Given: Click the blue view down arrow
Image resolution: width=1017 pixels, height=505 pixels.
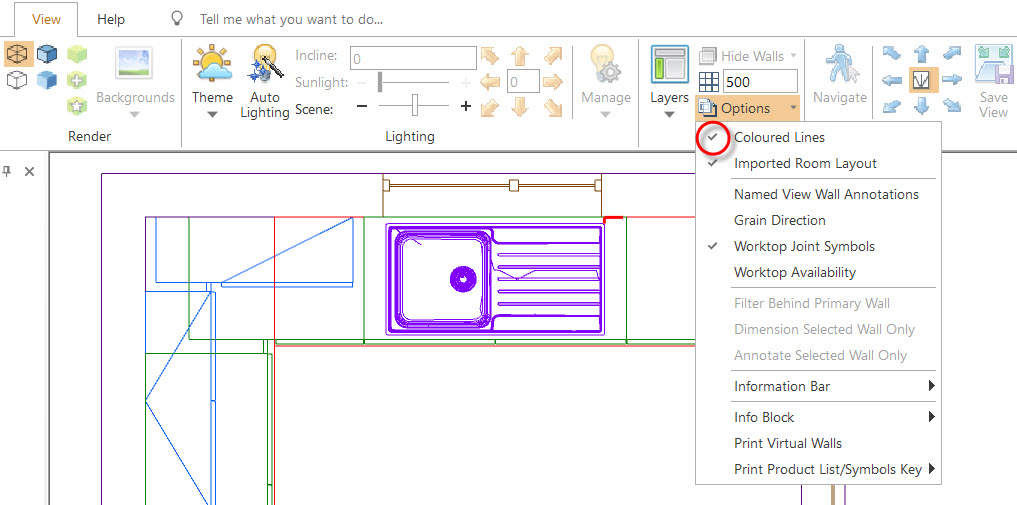Looking at the screenshot, I should pyautogui.click(x=921, y=105).
